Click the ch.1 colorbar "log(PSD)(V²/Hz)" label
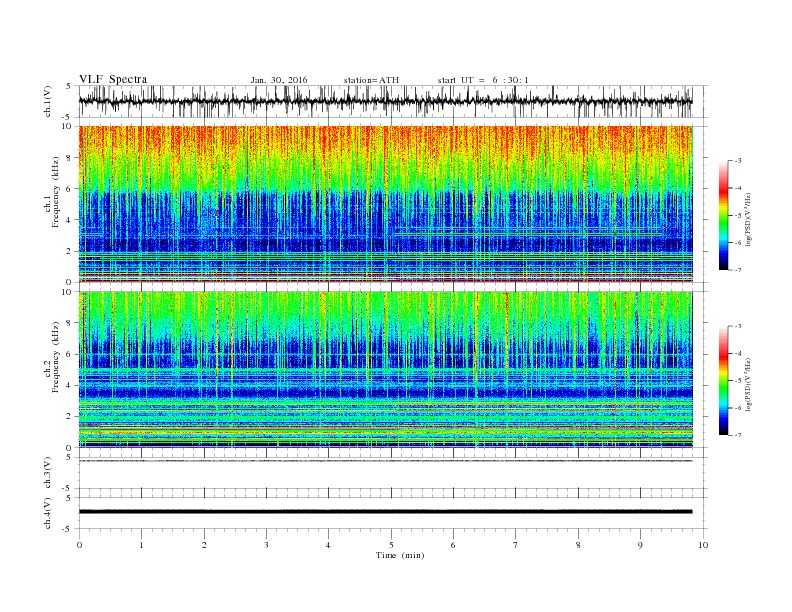This screenshot has width=792, height=612. point(748,220)
